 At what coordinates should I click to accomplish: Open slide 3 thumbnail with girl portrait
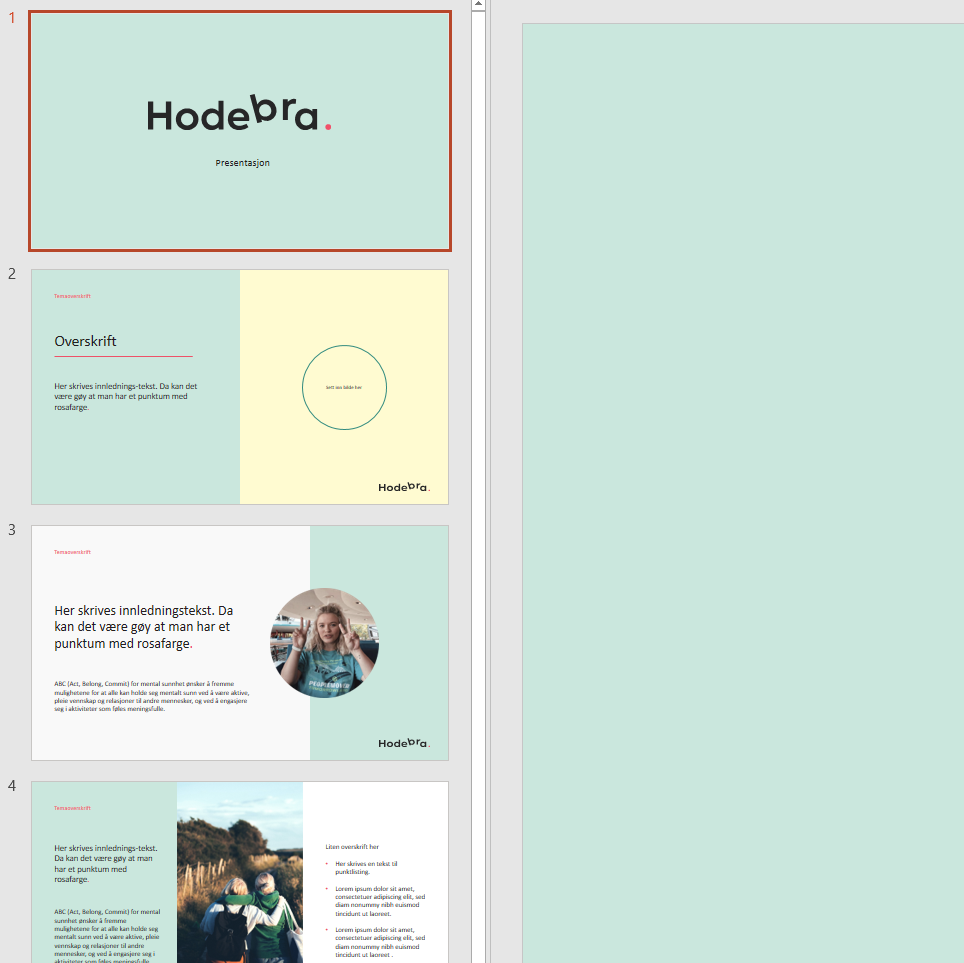[240, 643]
